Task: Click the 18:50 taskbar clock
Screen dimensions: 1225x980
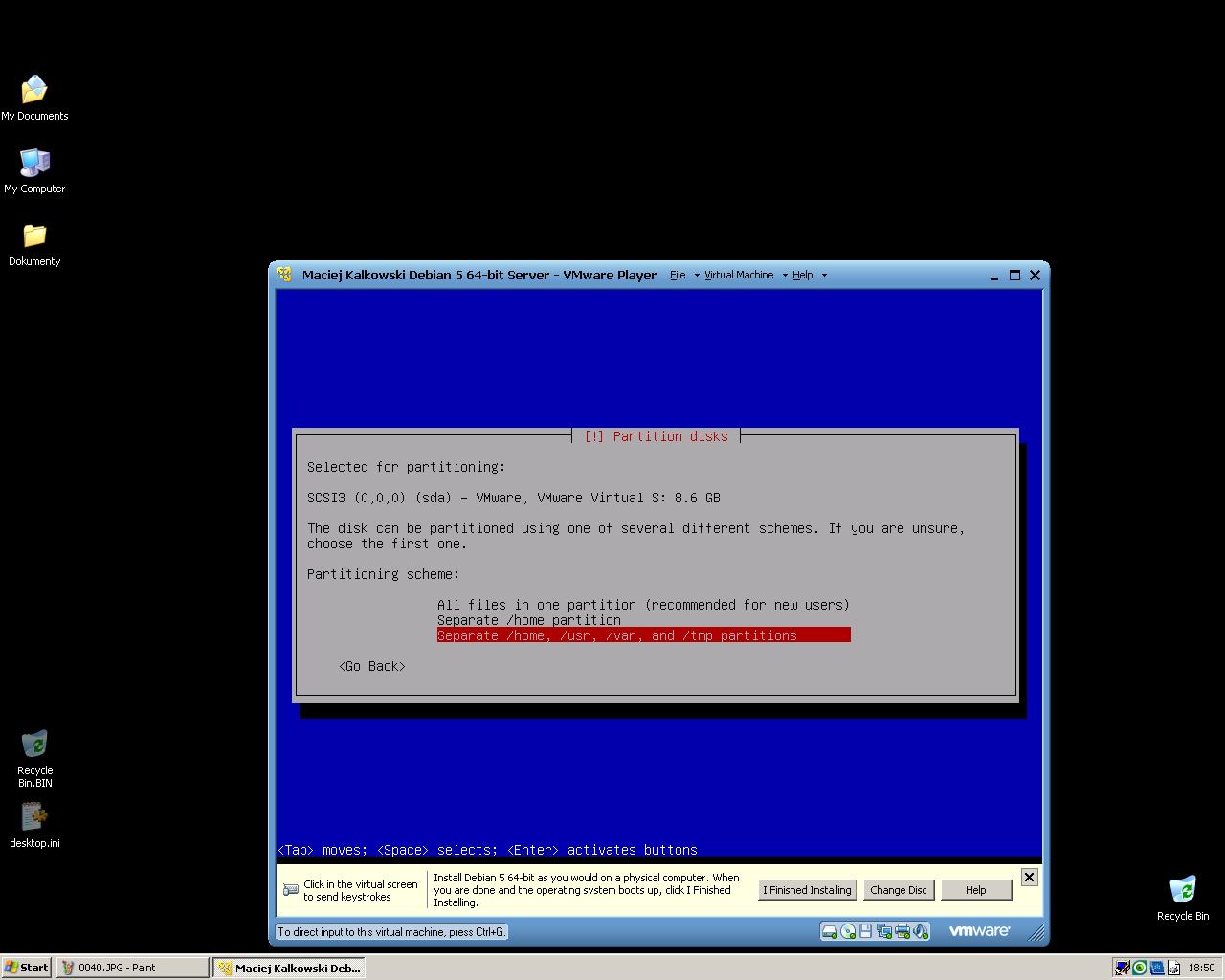Action: (1201, 968)
